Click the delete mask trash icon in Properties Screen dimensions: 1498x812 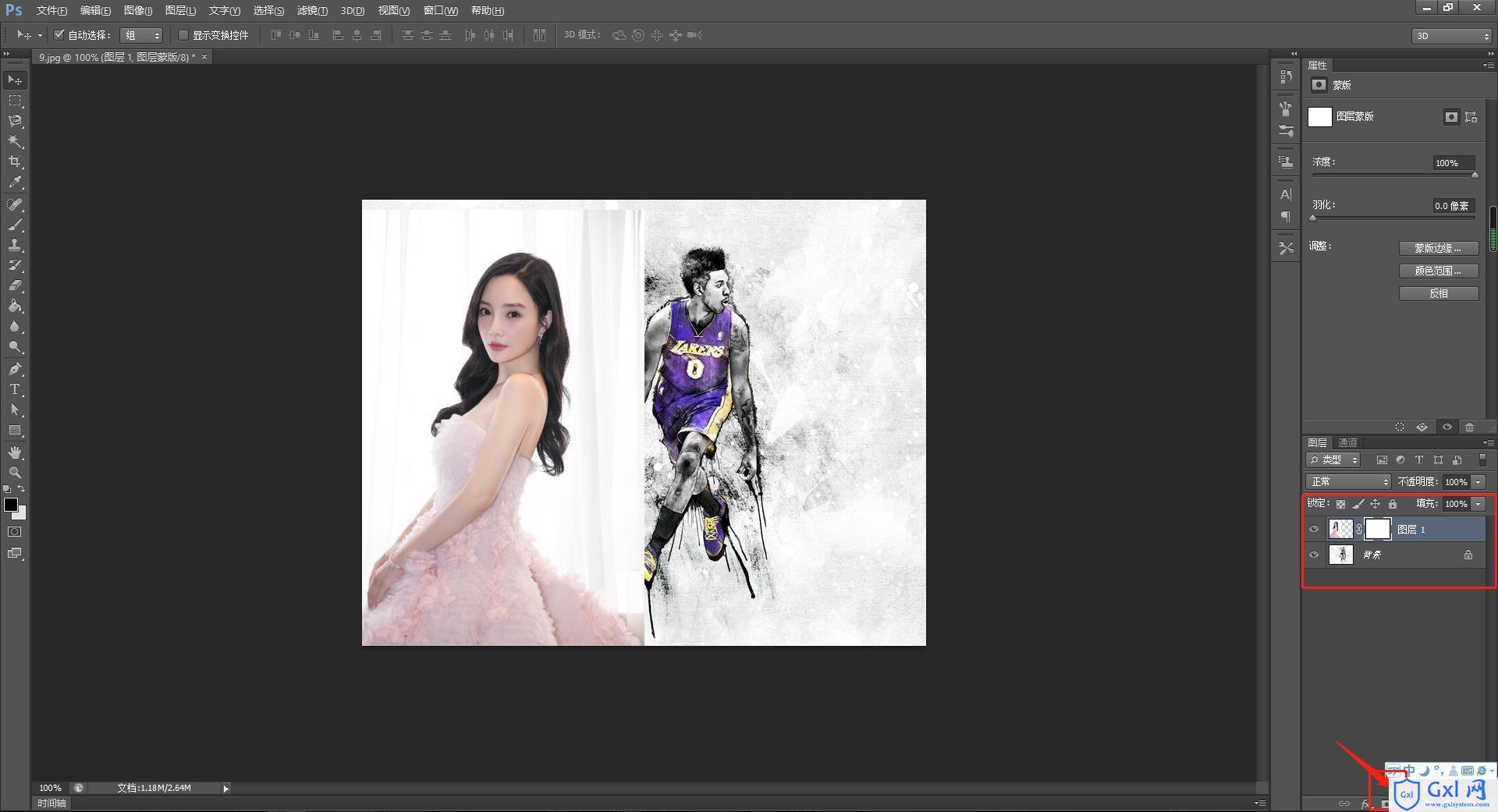click(1469, 427)
